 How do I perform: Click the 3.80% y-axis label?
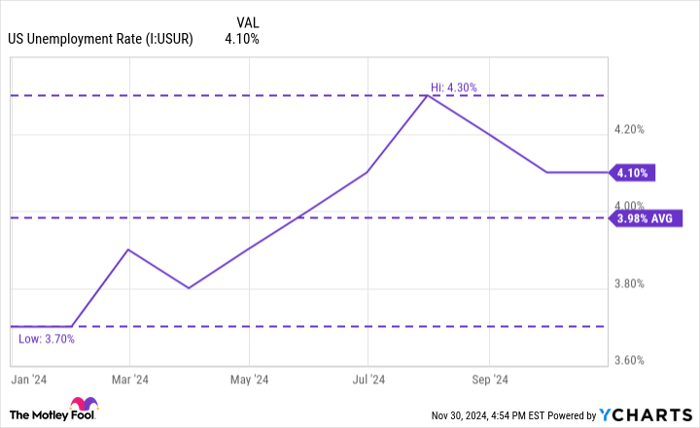coord(628,283)
